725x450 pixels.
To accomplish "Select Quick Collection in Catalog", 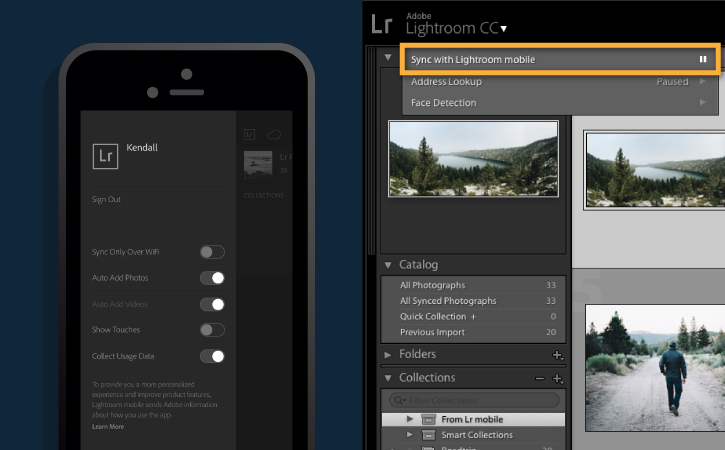I will tap(473, 316).
